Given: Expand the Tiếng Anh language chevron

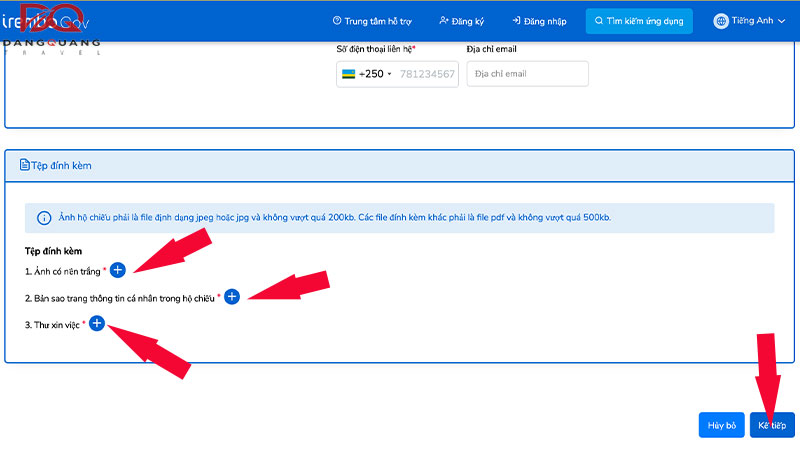Looking at the screenshot, I should tap(780, 21).
